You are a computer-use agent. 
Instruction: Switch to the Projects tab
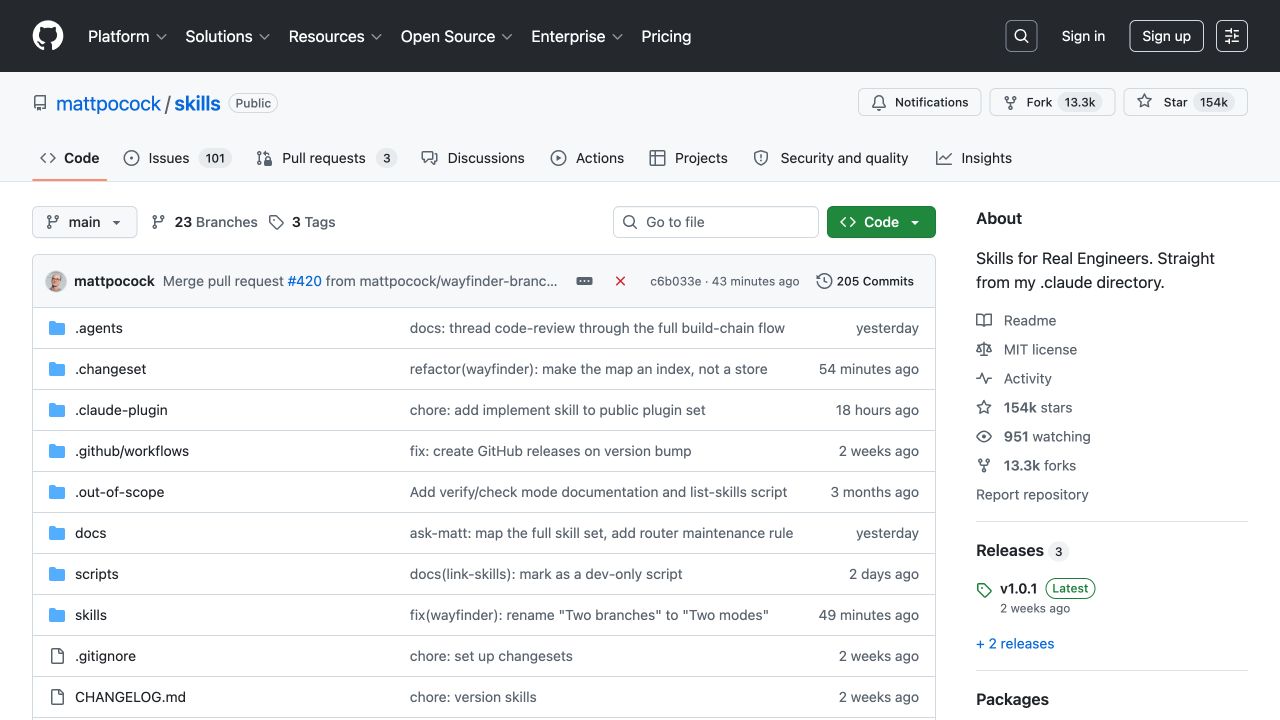point(688,158)
